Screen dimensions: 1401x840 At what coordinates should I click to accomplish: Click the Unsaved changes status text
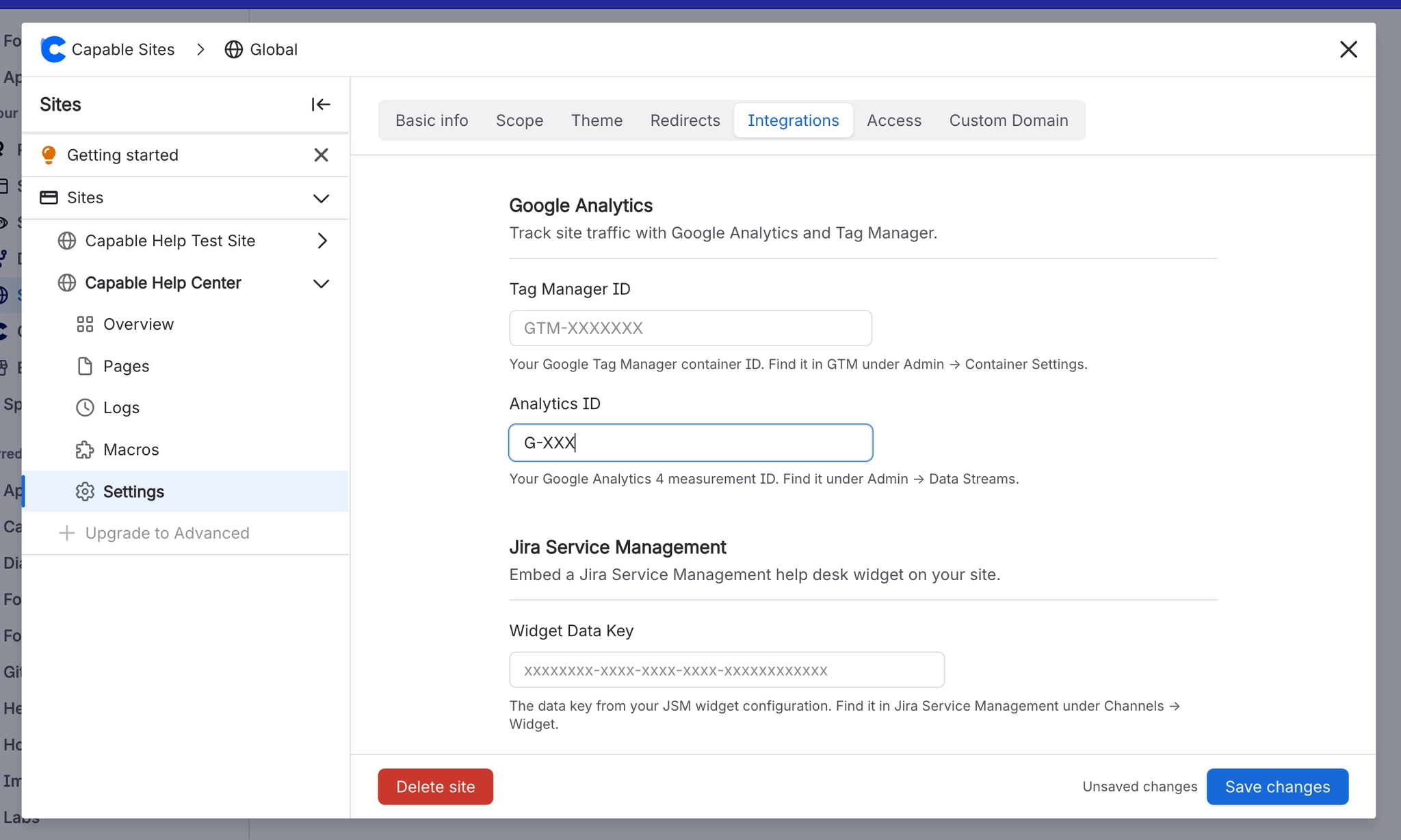[x=1140, y=787]
